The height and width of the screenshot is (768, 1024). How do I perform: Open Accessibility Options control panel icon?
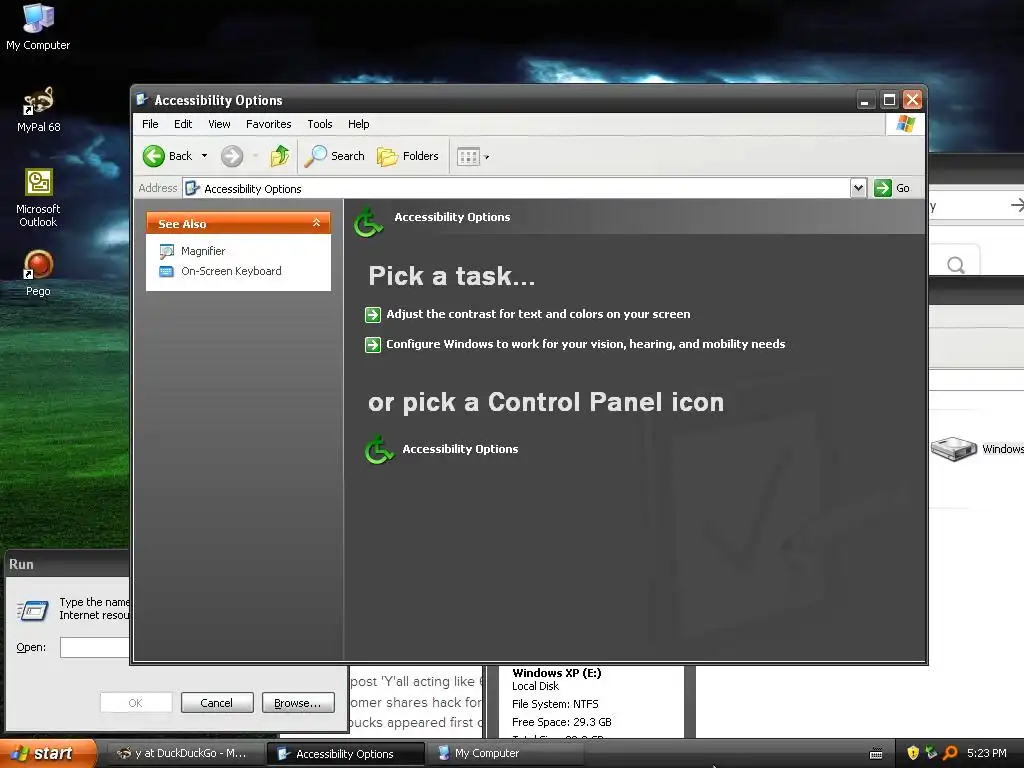(379, 449)
